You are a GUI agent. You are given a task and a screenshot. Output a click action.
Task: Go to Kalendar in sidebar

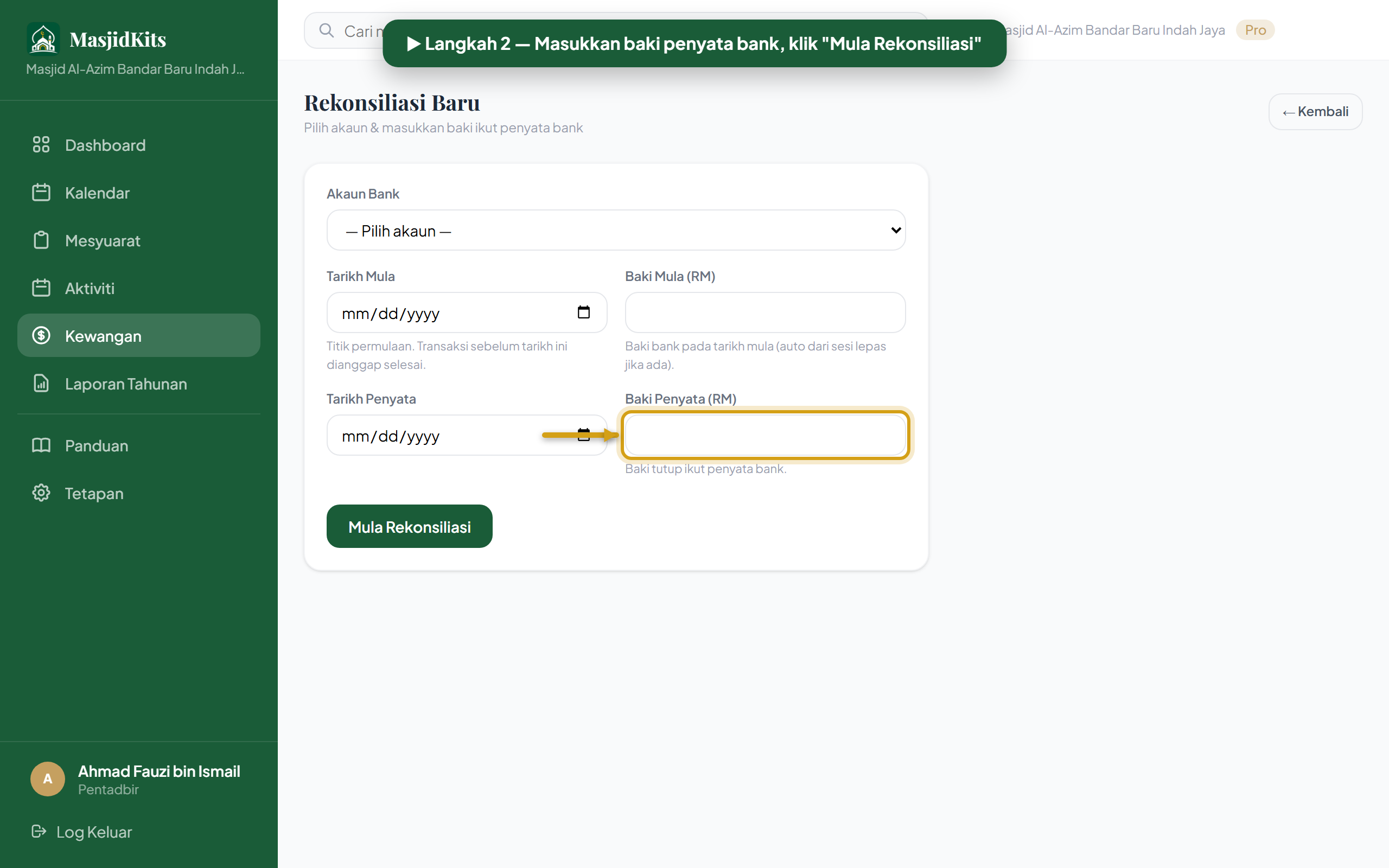click(x=139, y=192)
